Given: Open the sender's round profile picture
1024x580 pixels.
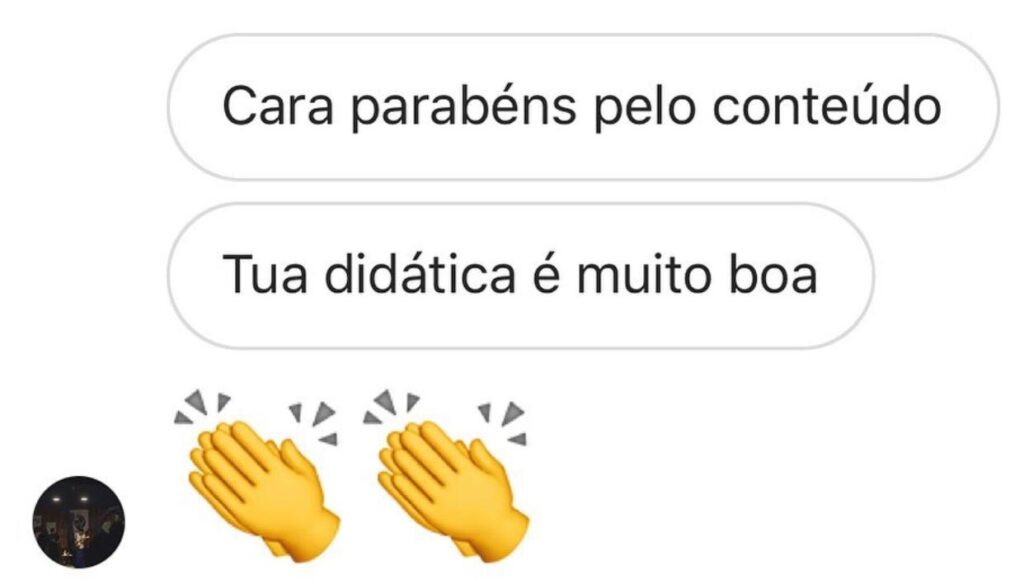Looking at the screenshot, I should [78, 522].
